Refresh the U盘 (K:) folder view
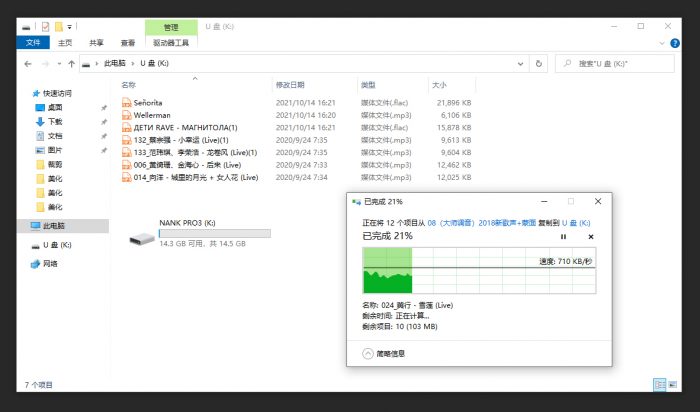Viewport: 700px width, 412px height. coord(541,63)
